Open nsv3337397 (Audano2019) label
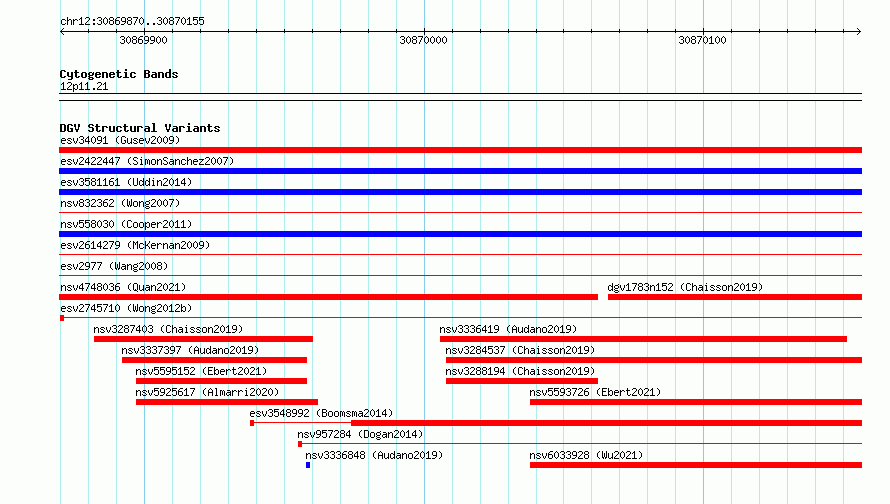 (190, 350)
